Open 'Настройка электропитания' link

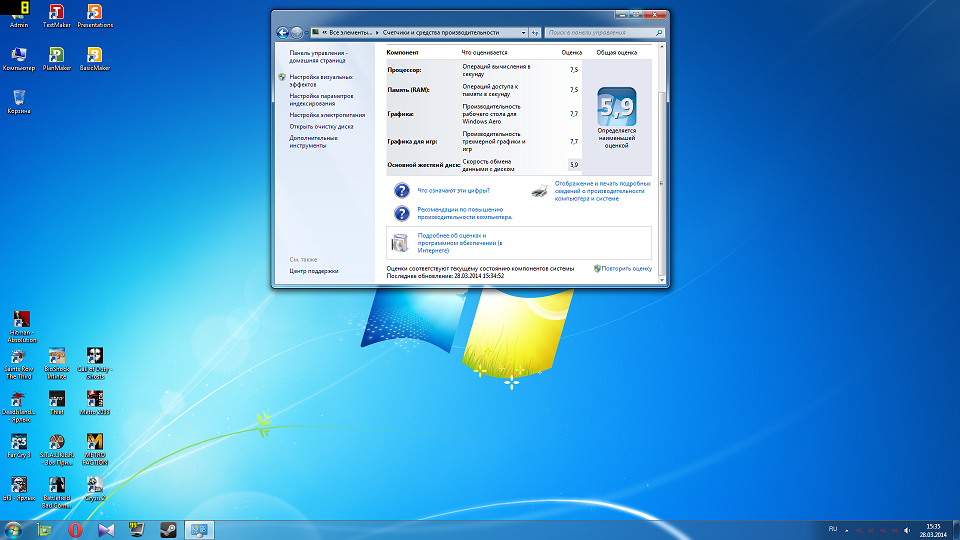(x=327, y=115)
